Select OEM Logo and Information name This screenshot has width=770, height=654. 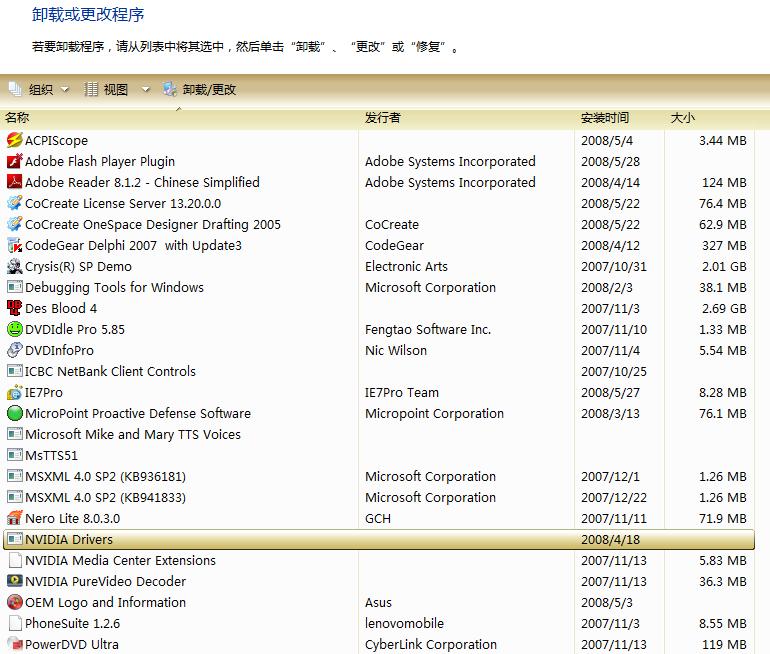coord(106,602)
